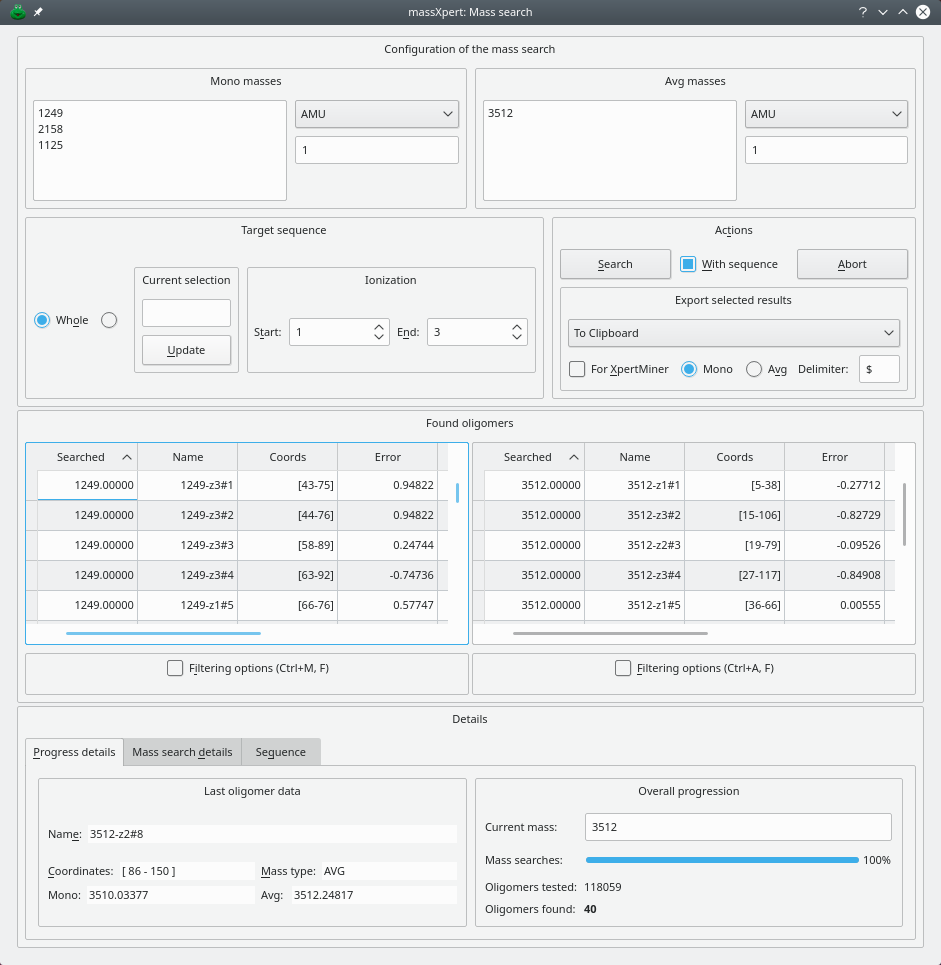Click the pin window icon
This screenshot has width=941, height=965.
click(38, 12)
